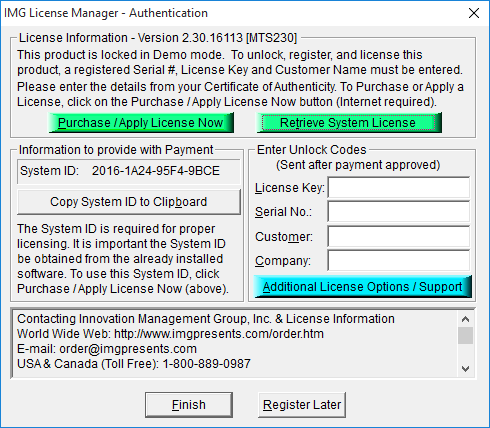Click the imgpresents.com order web address
This screenshot has width=490, height=428.
[x=219, y=334]
